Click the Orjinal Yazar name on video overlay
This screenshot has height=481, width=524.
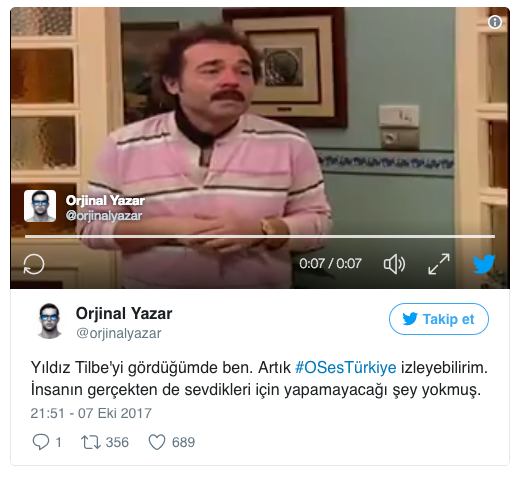[105, 201]
